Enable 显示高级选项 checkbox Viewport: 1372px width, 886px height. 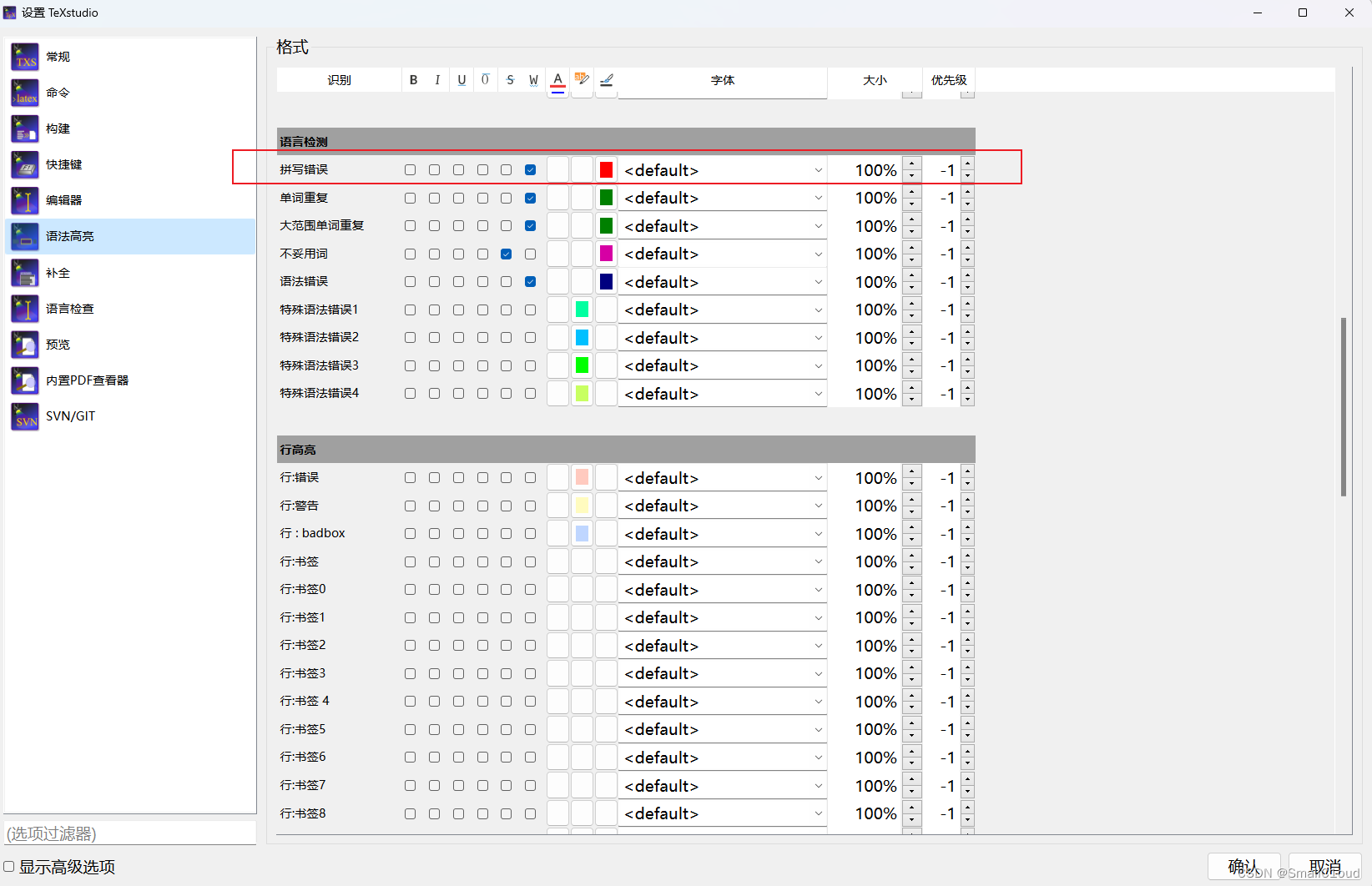[x=9, y=867]
